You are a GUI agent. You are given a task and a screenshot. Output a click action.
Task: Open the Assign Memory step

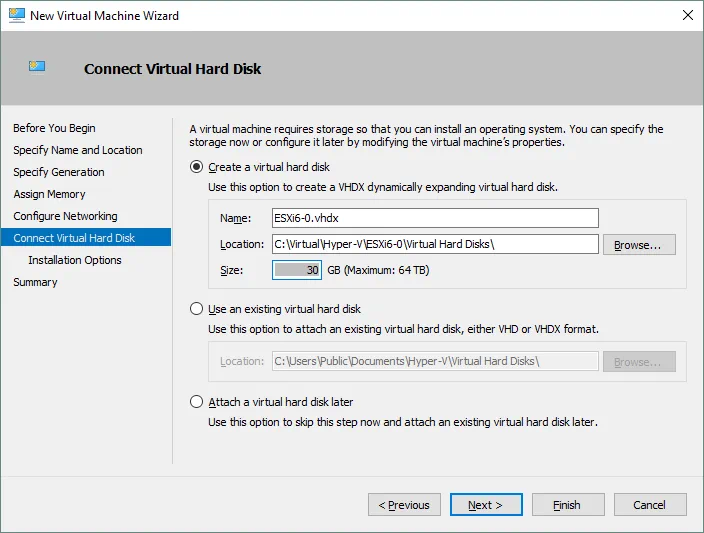49,194
